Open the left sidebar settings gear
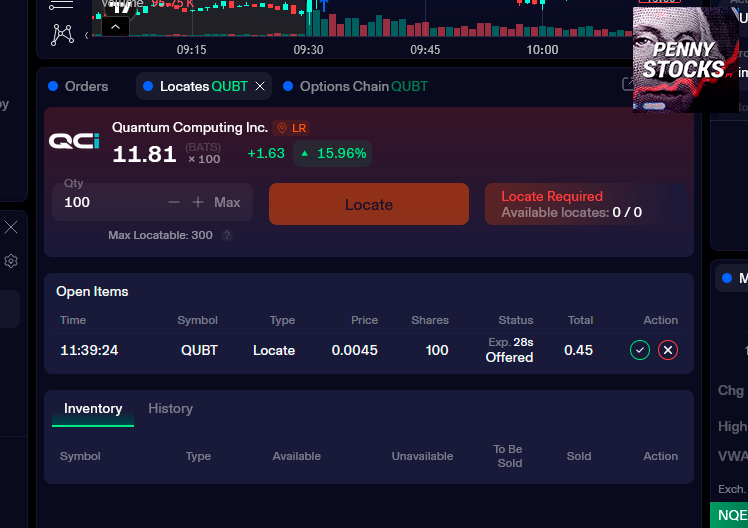Viewport: 748px width, 528px height. click(x=11, y=261)
